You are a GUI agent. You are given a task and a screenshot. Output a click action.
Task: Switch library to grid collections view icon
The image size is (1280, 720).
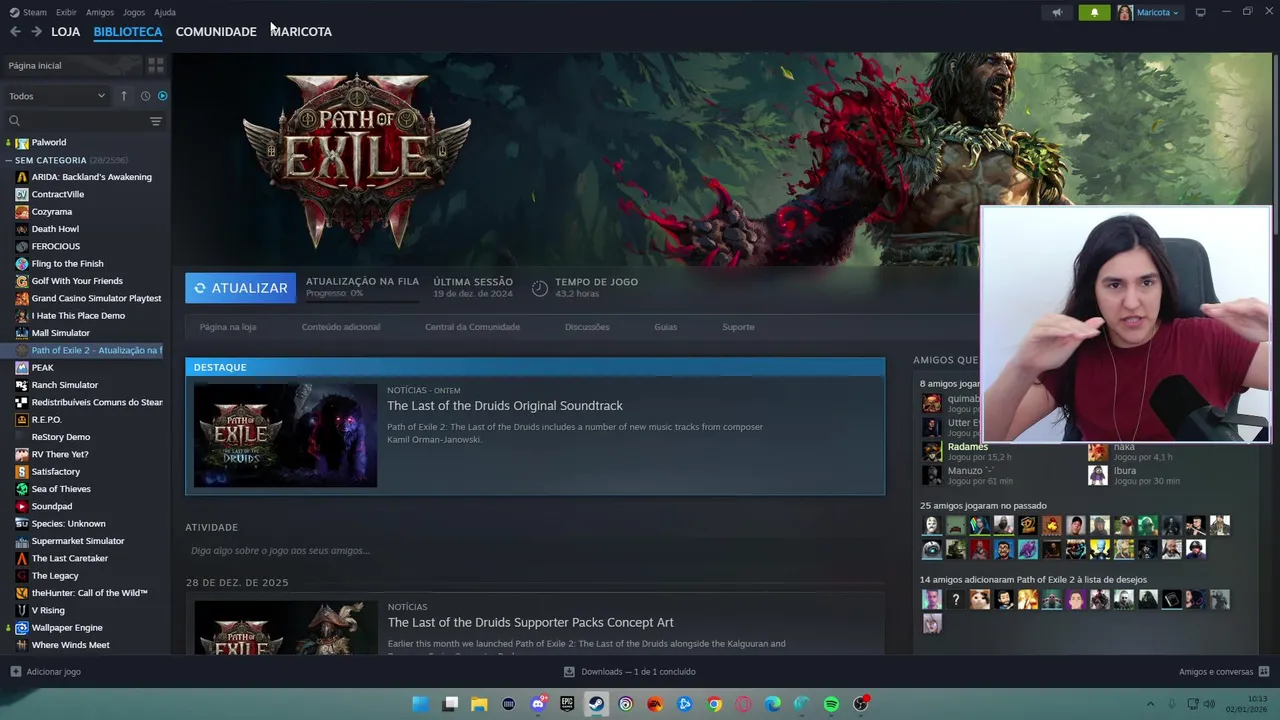point(155,65)
